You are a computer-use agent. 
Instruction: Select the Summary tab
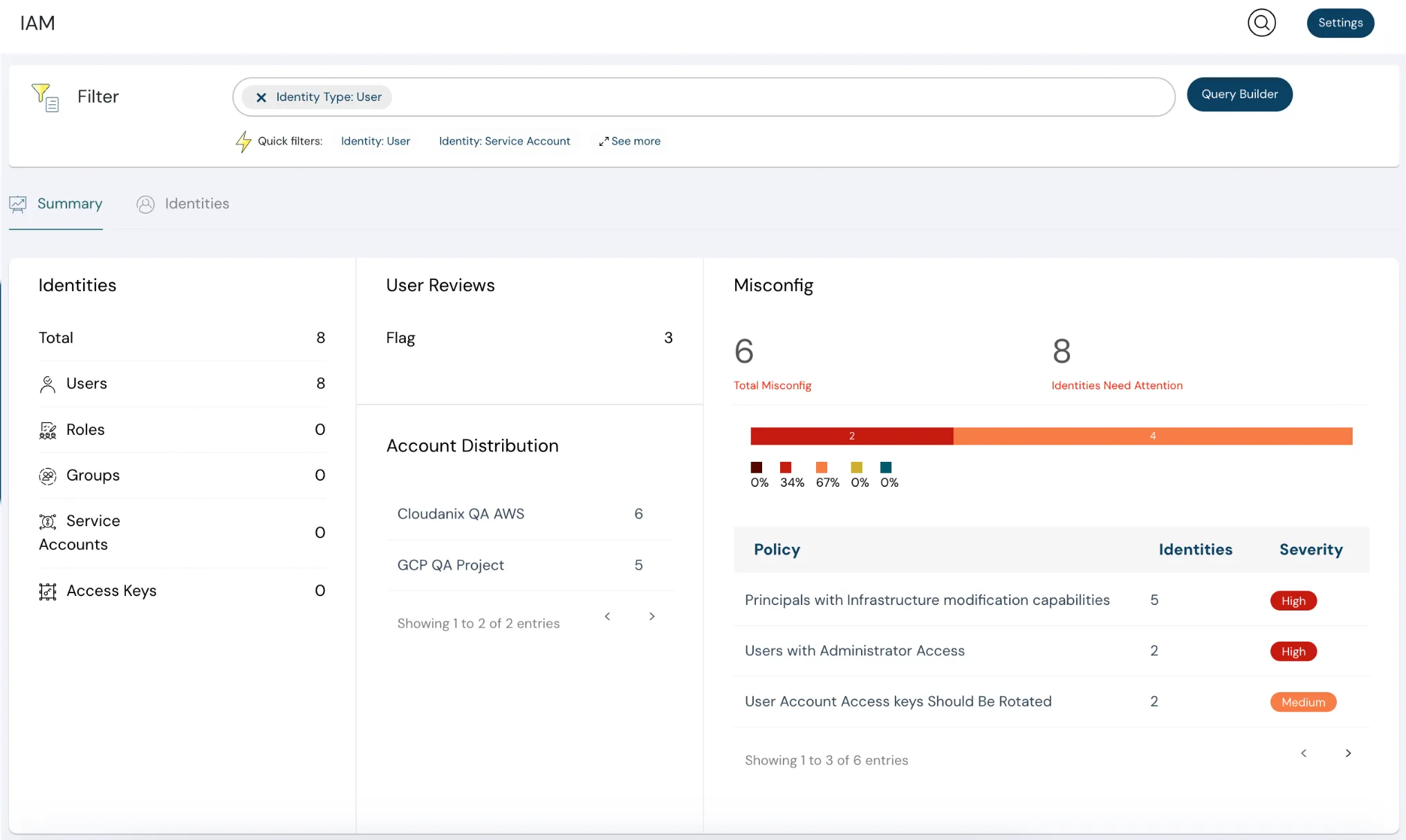click(69, 203)
